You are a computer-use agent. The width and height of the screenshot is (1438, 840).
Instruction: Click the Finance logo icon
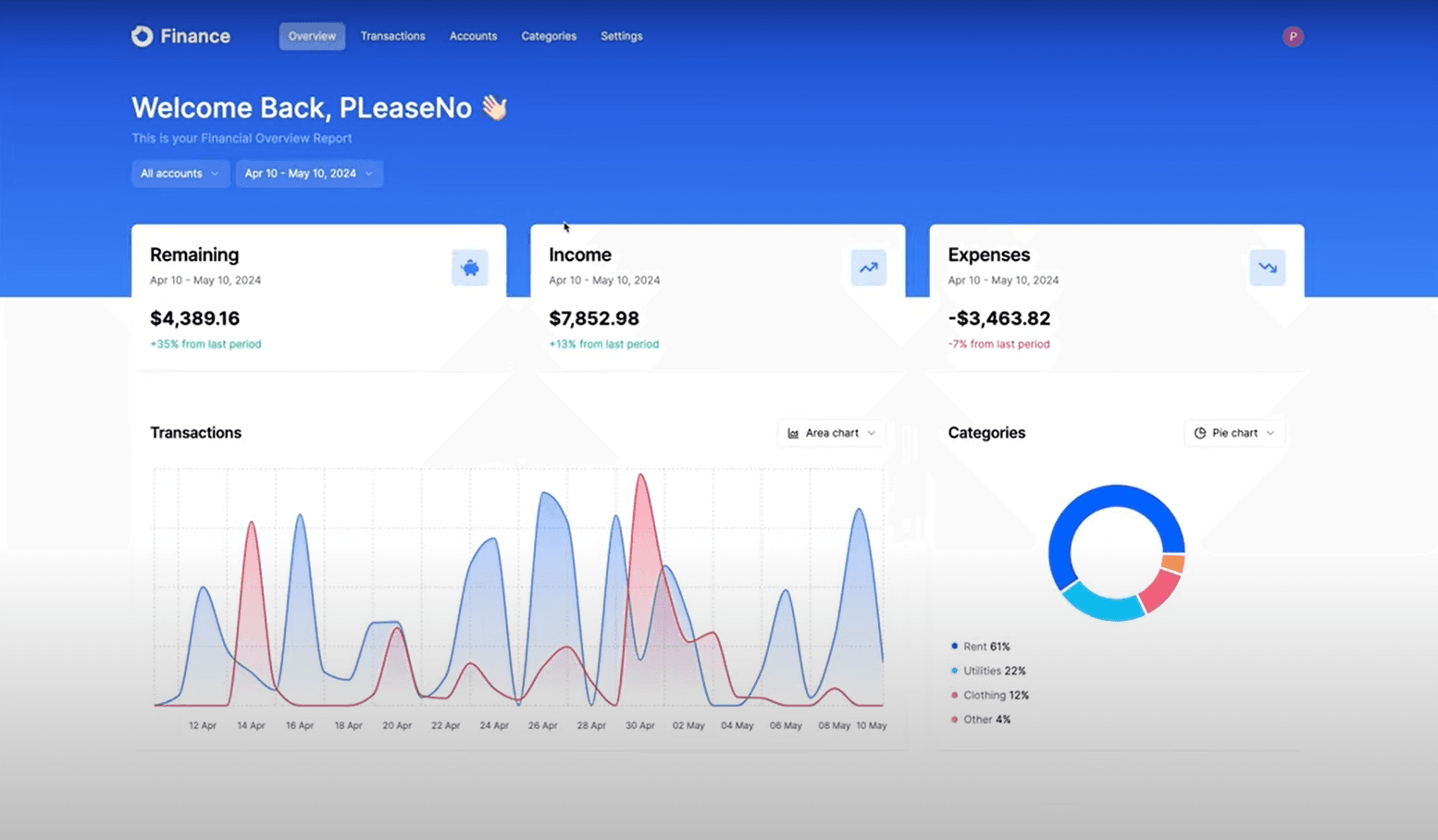tap(142, 36)
